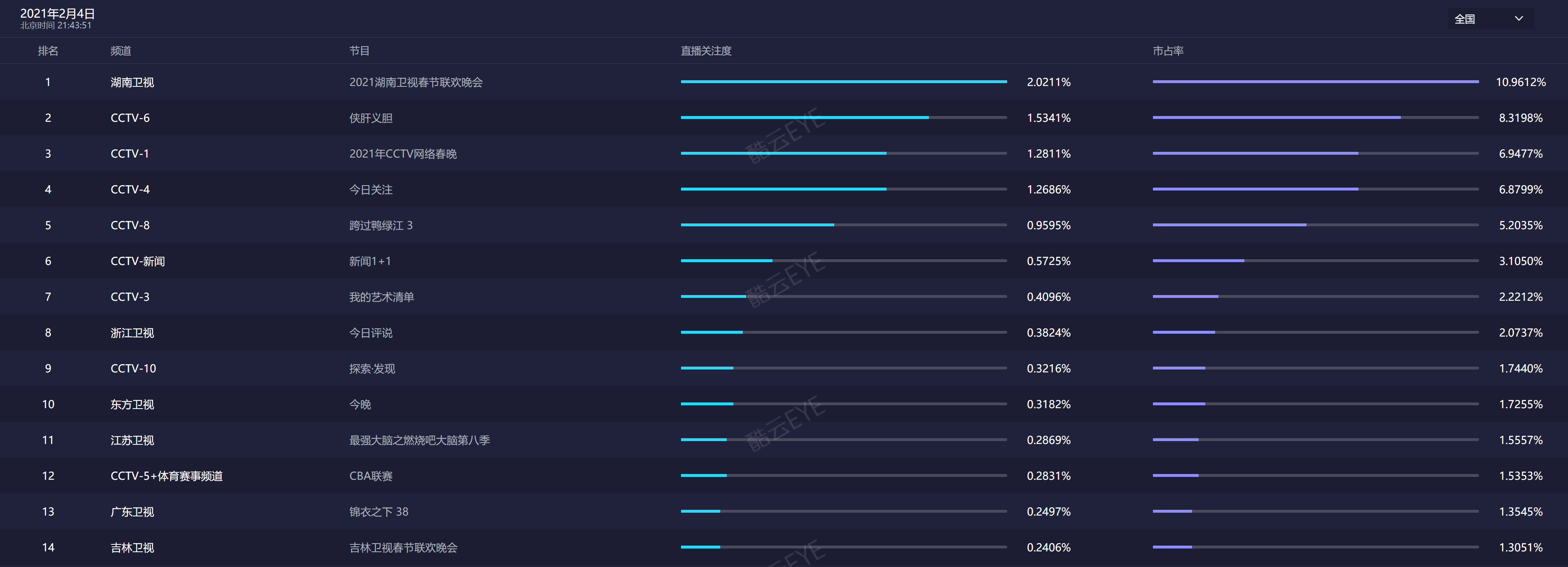This screenshot has height=567, width=1568.
Task: Select the 江苏卫视 channel name
Action: pos(132,440)
